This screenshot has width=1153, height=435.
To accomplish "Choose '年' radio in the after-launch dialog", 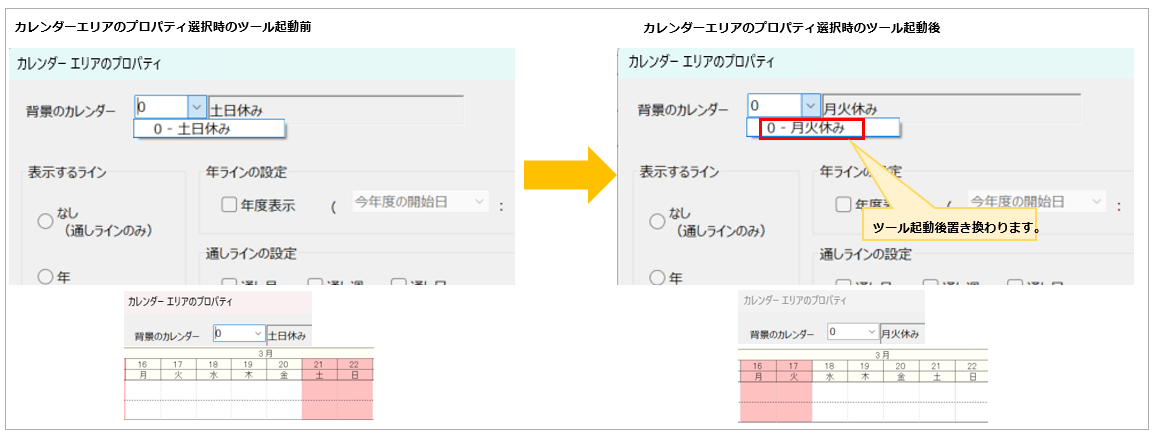I will 659,277.
